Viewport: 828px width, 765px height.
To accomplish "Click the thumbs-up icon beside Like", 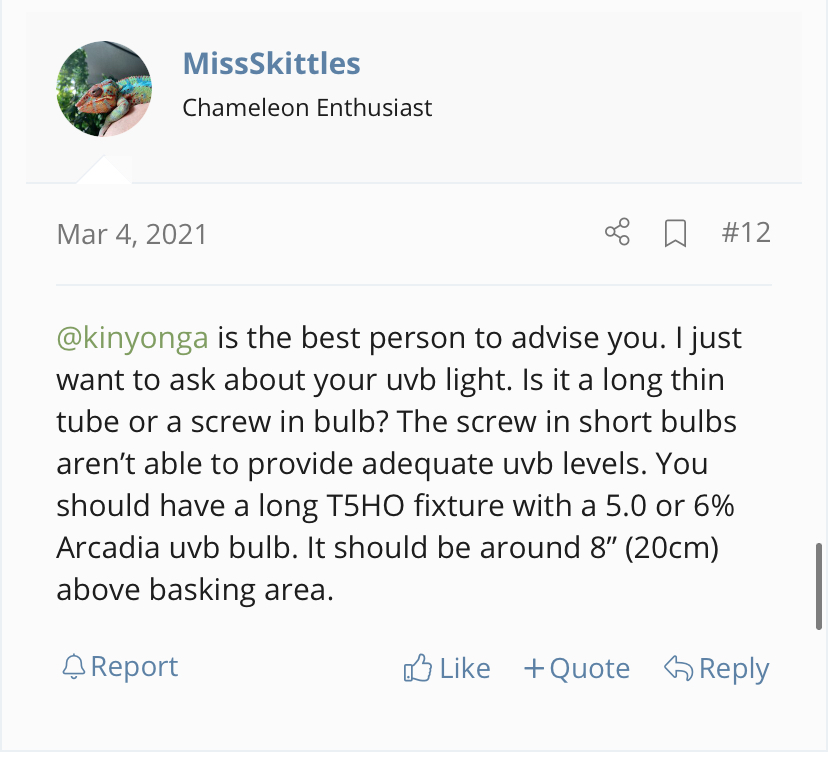I will (x=417, y=668).
